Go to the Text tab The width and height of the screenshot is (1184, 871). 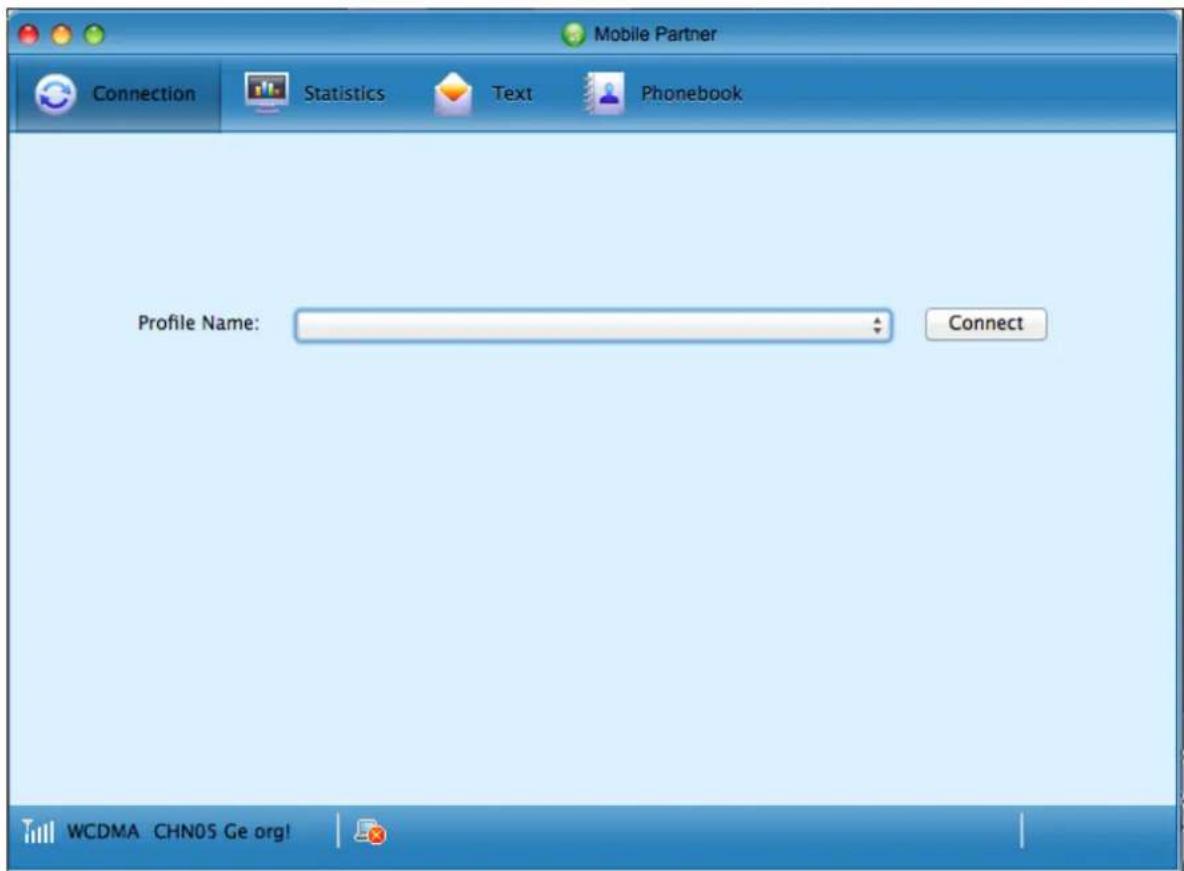[x=483, y=94]
